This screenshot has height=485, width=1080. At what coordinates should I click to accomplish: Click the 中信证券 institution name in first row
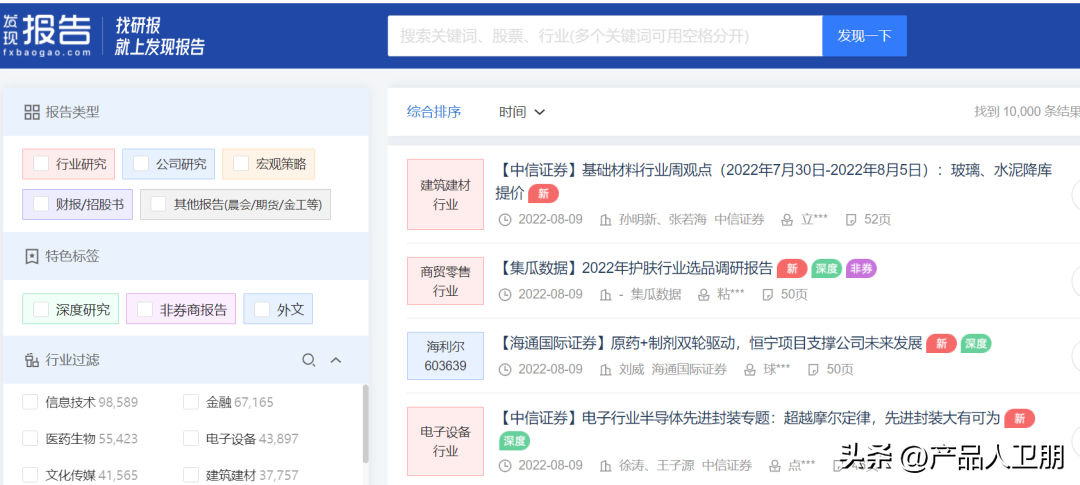pos(740,220)
